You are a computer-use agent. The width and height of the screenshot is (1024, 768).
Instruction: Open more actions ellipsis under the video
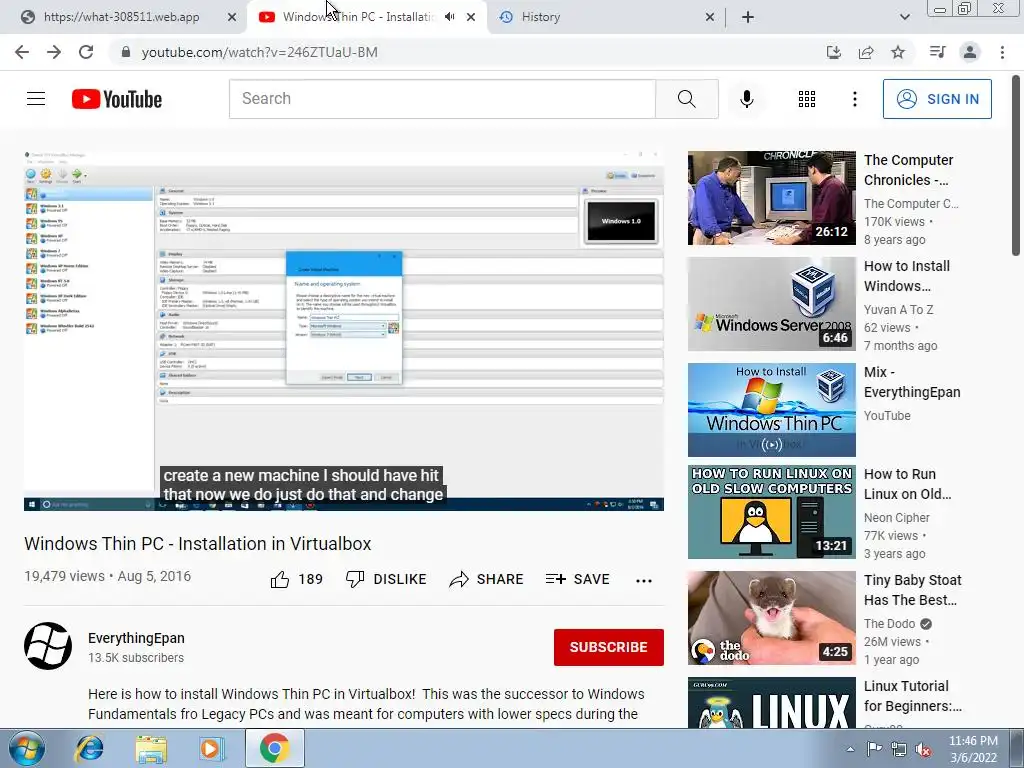click(x=644, y=580)
